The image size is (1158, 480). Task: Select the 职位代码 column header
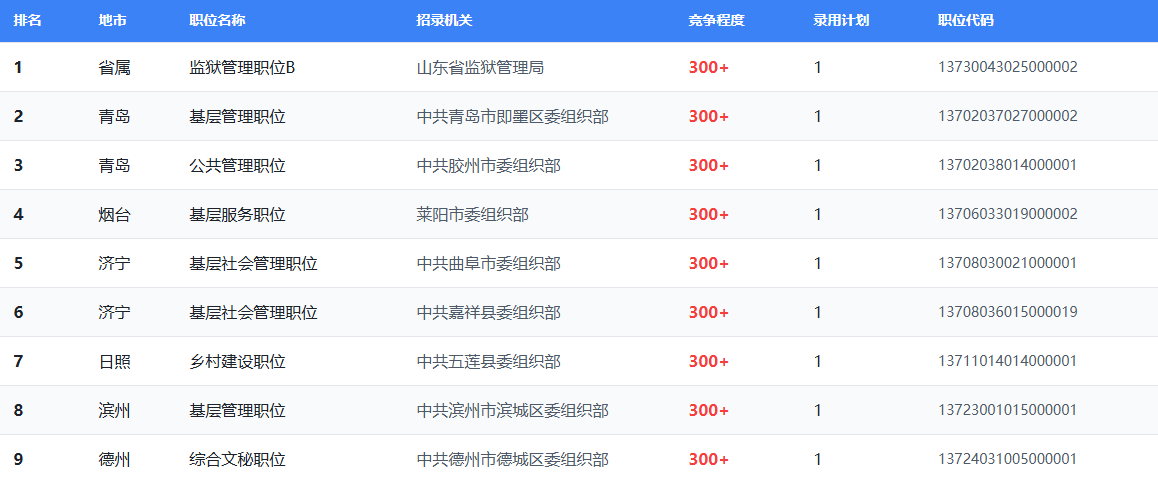[965, 21]
